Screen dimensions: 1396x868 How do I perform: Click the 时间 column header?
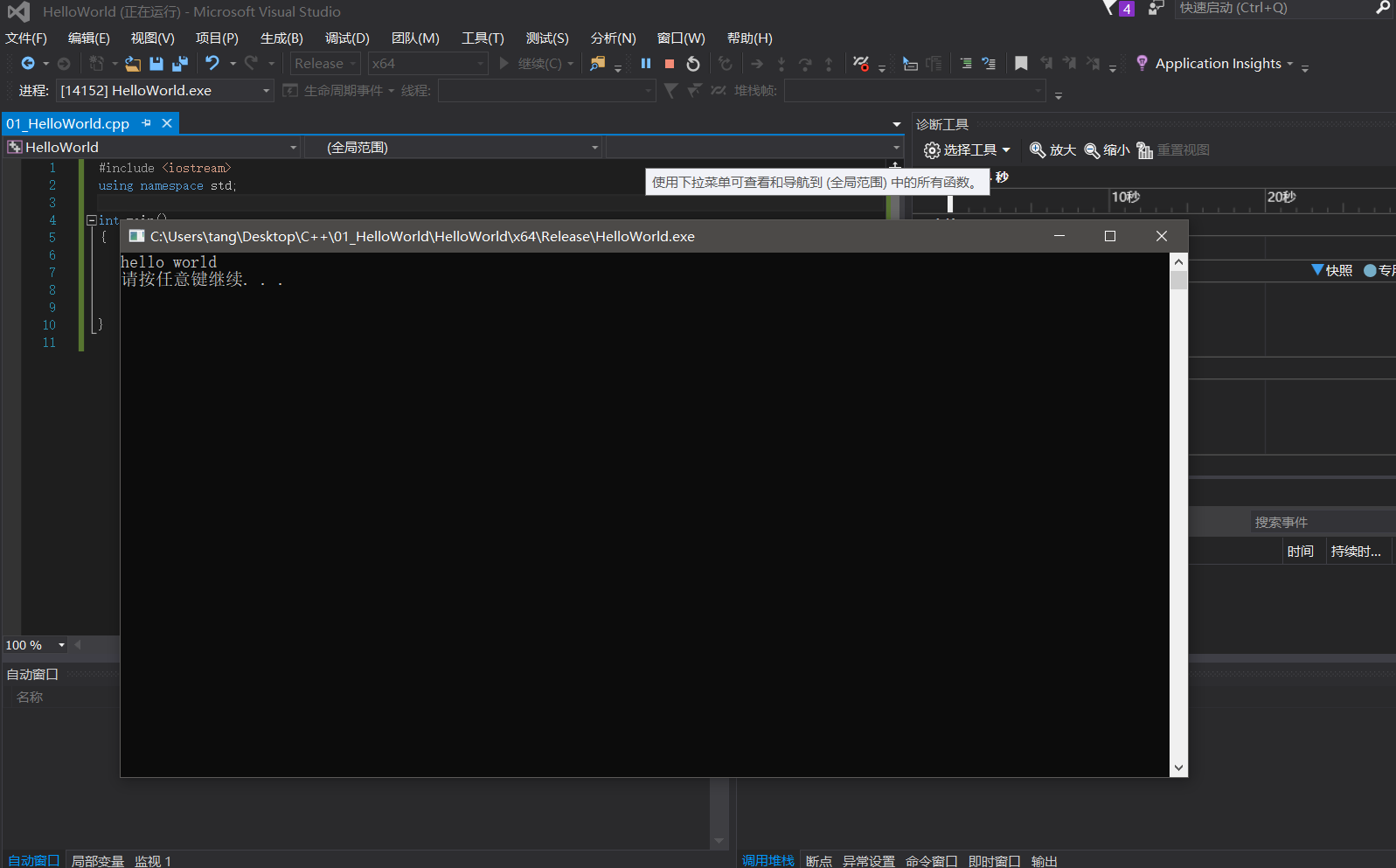[1301, 552]
